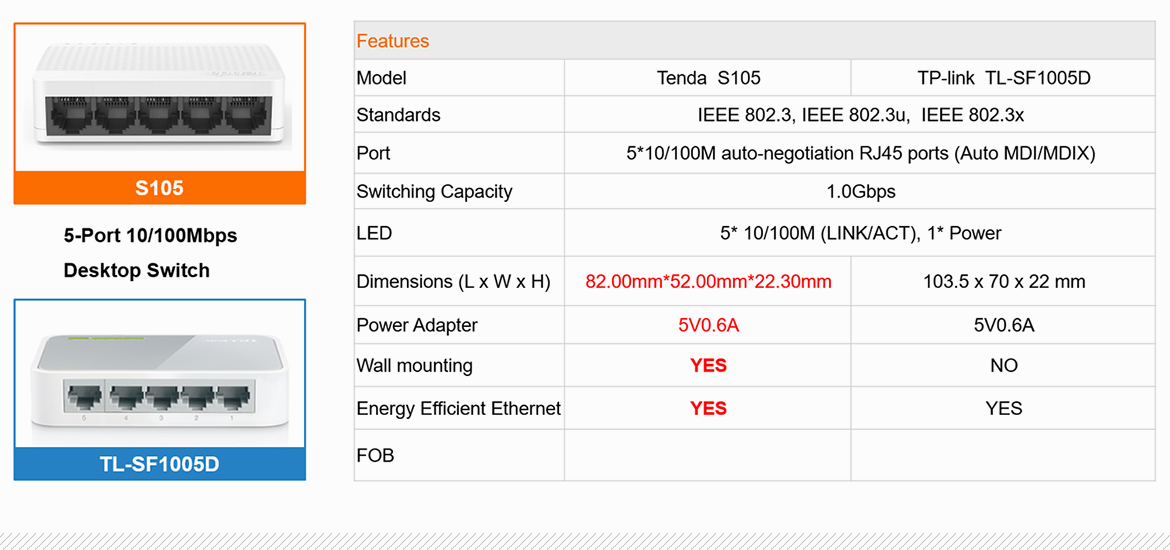Click the empty FOB cell under Tenda S105
Viewport: 1170px width, 550px height.
pos(708,455)
